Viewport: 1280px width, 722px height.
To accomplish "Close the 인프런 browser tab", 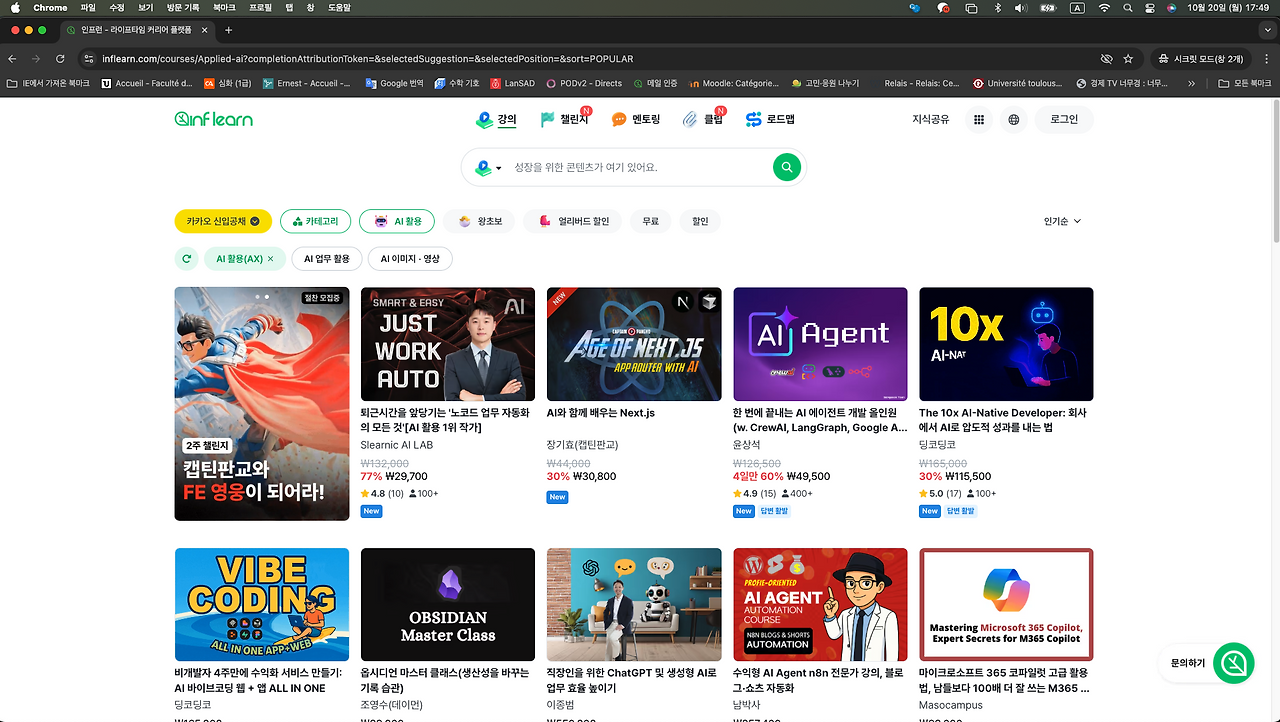I will coord(203,30).
